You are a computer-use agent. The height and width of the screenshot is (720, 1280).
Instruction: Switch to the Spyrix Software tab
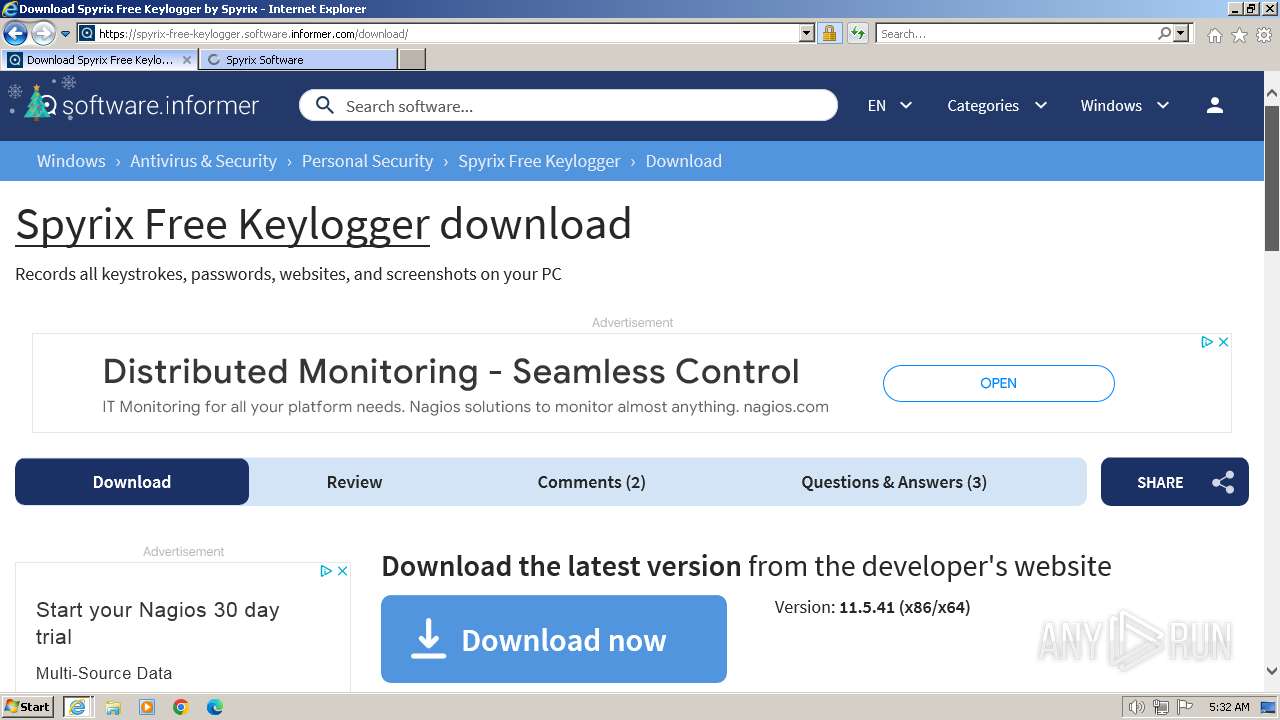[x=298, y=60]
